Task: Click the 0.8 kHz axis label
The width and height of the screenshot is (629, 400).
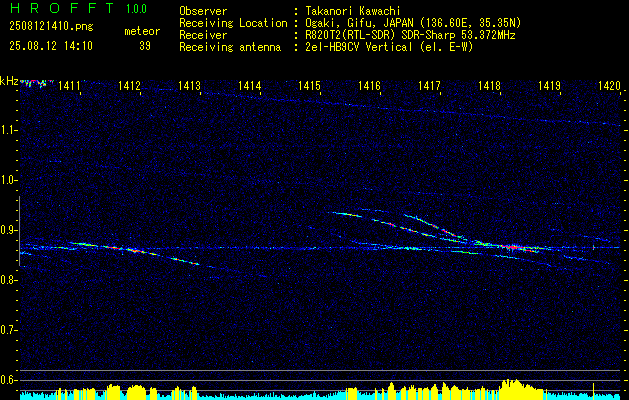Action: tap(7, 280)
